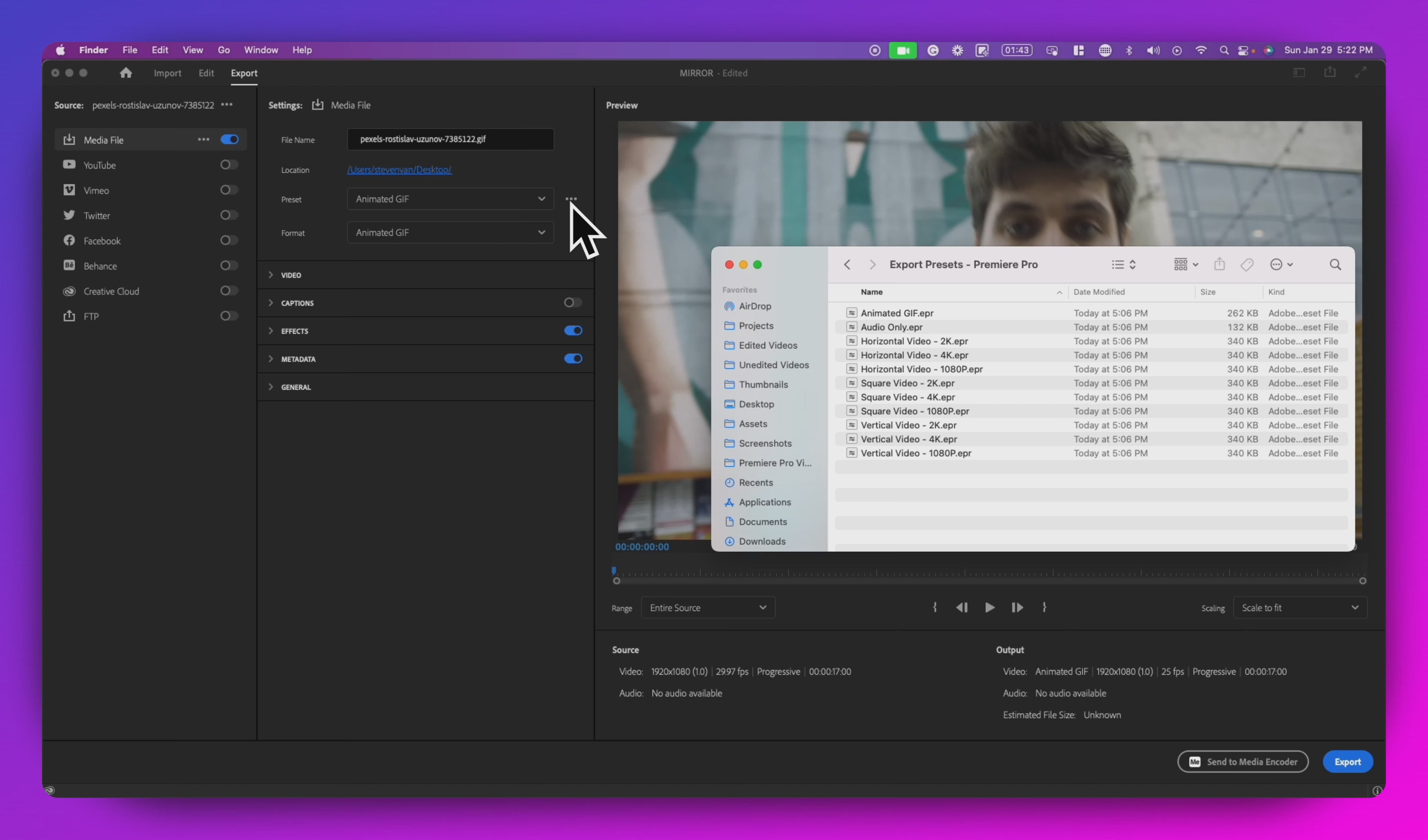Click the Quick Export share icon in the top right

pyautogui.click(x=1330, y=73)
